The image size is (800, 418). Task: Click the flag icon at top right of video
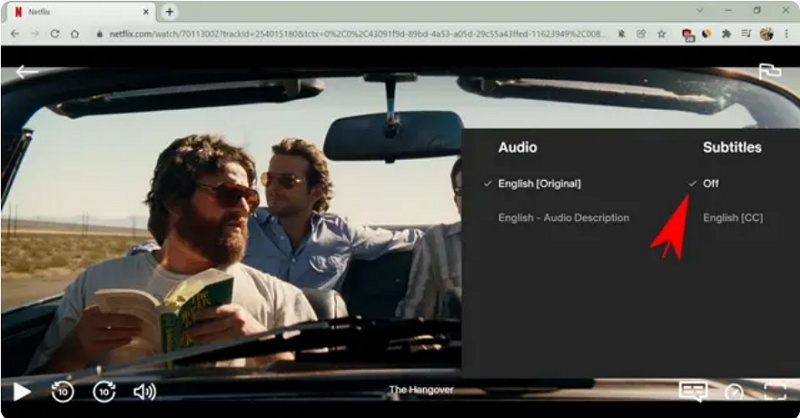pyautogui.click(x=769, y=72)
